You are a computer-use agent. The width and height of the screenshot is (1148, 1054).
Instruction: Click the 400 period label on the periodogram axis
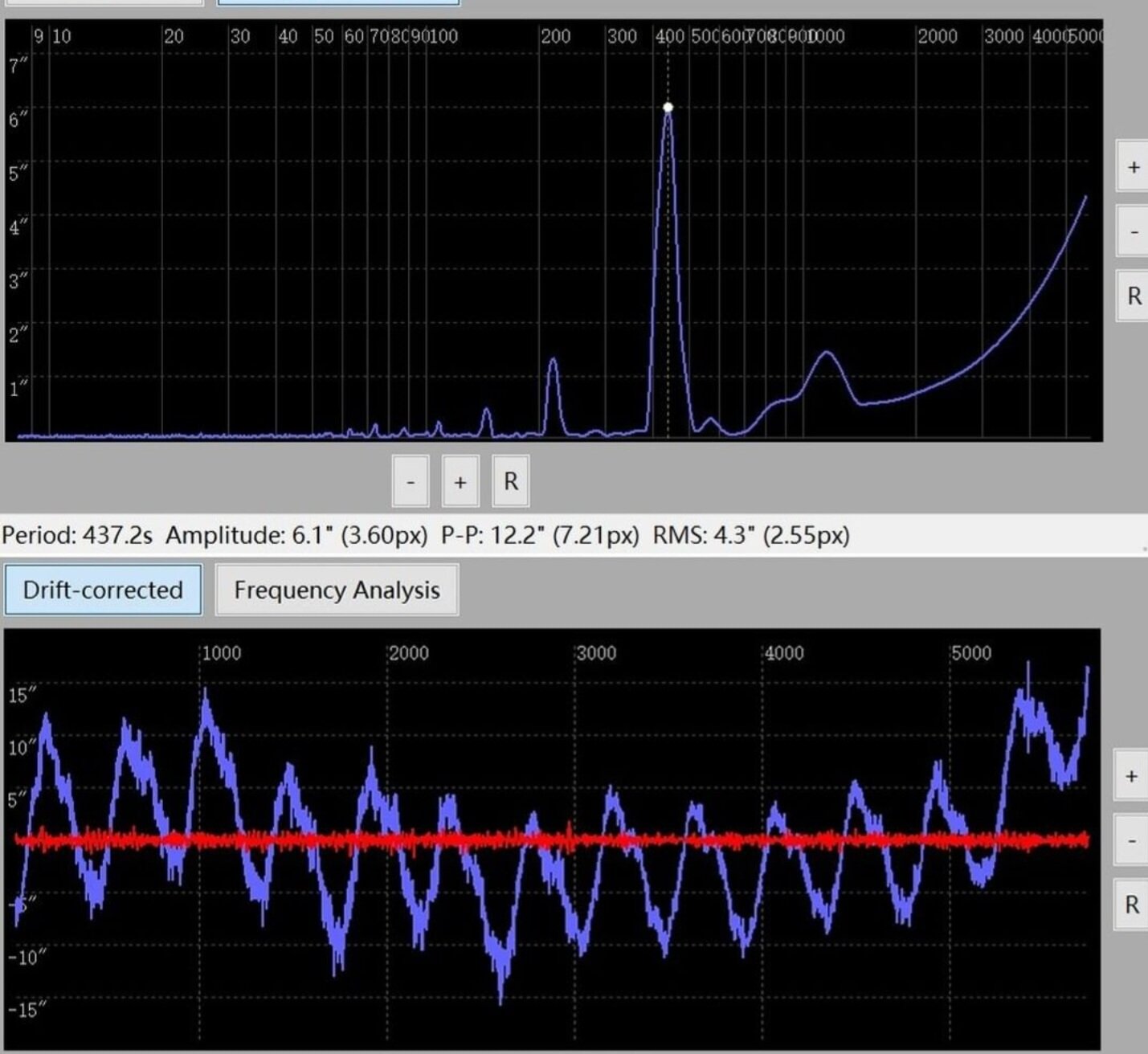tap(670, 36)
